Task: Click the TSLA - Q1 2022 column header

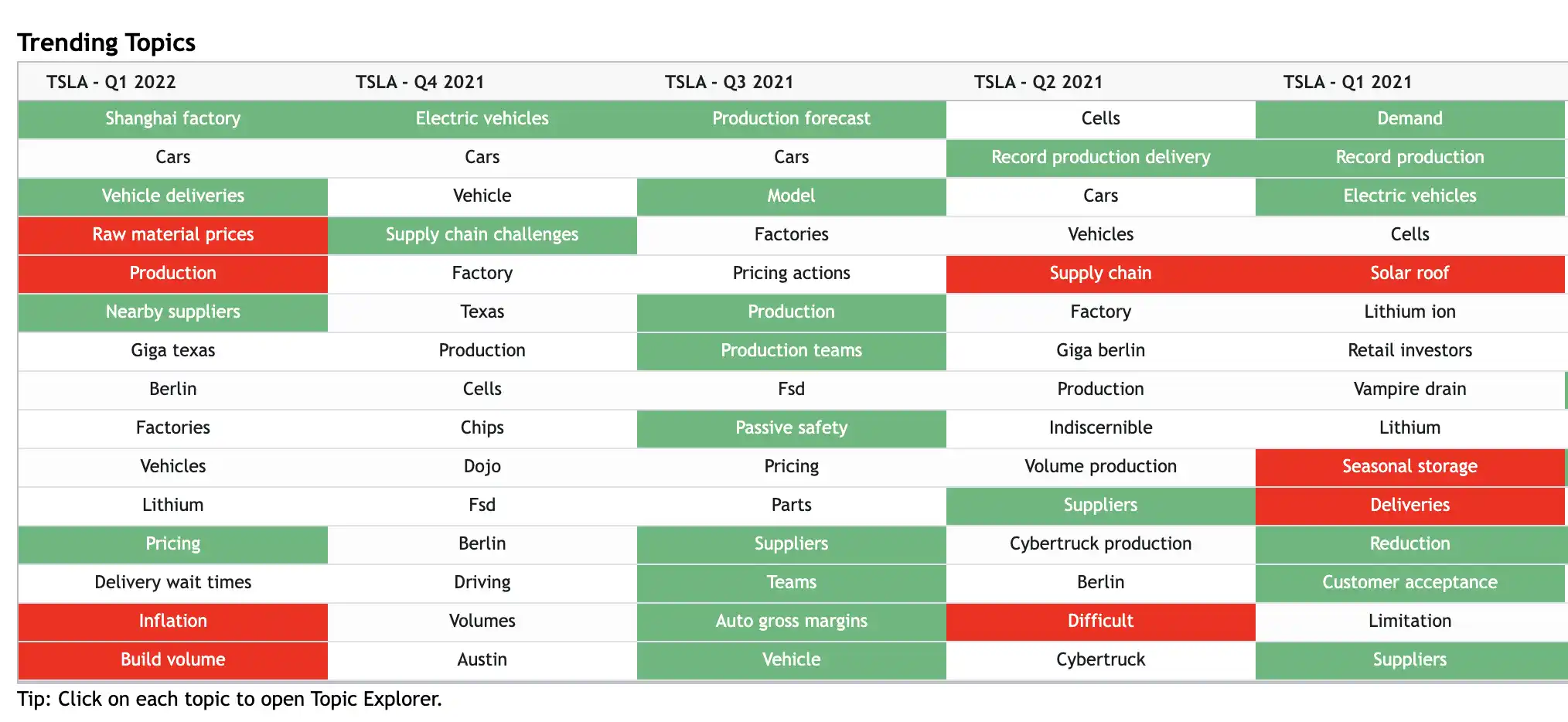Action: point(111,82)
